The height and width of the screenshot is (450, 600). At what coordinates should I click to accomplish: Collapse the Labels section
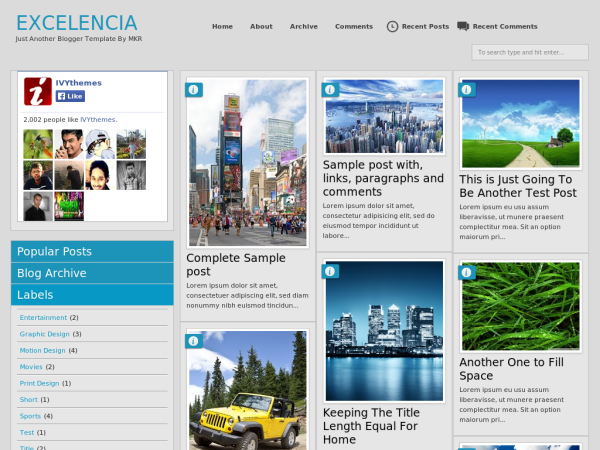pyautogui.click(x=92, y=295)
